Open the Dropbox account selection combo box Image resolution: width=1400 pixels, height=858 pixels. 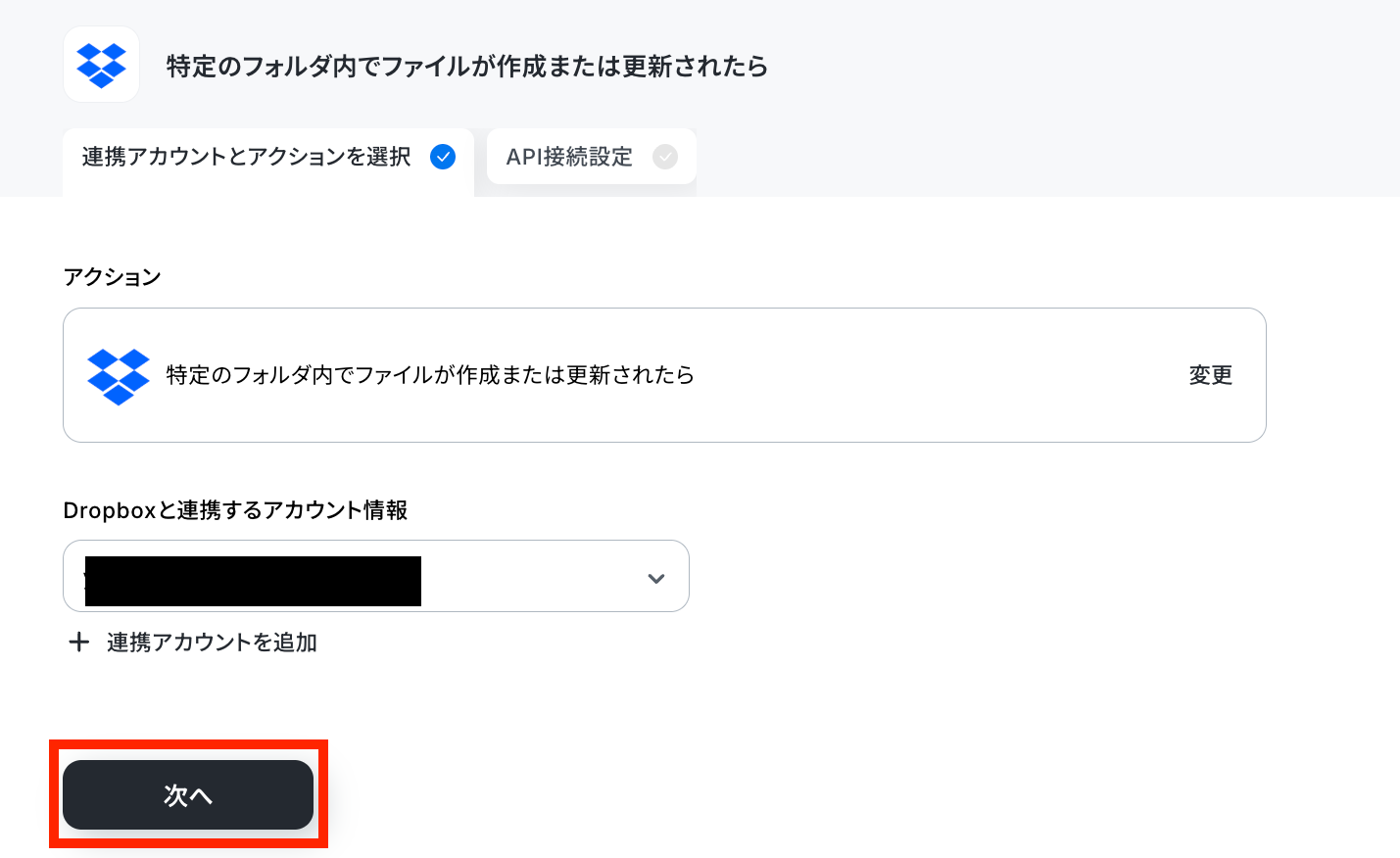[x=376, y=576]
